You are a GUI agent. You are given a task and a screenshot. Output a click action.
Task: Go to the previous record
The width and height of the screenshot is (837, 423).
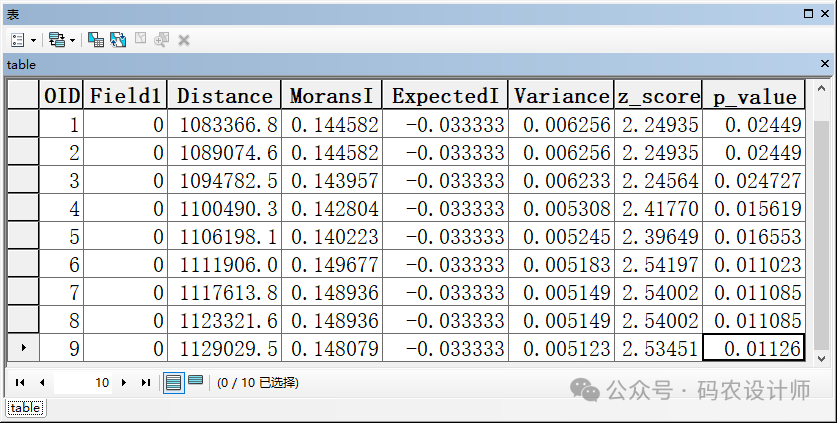42,382
